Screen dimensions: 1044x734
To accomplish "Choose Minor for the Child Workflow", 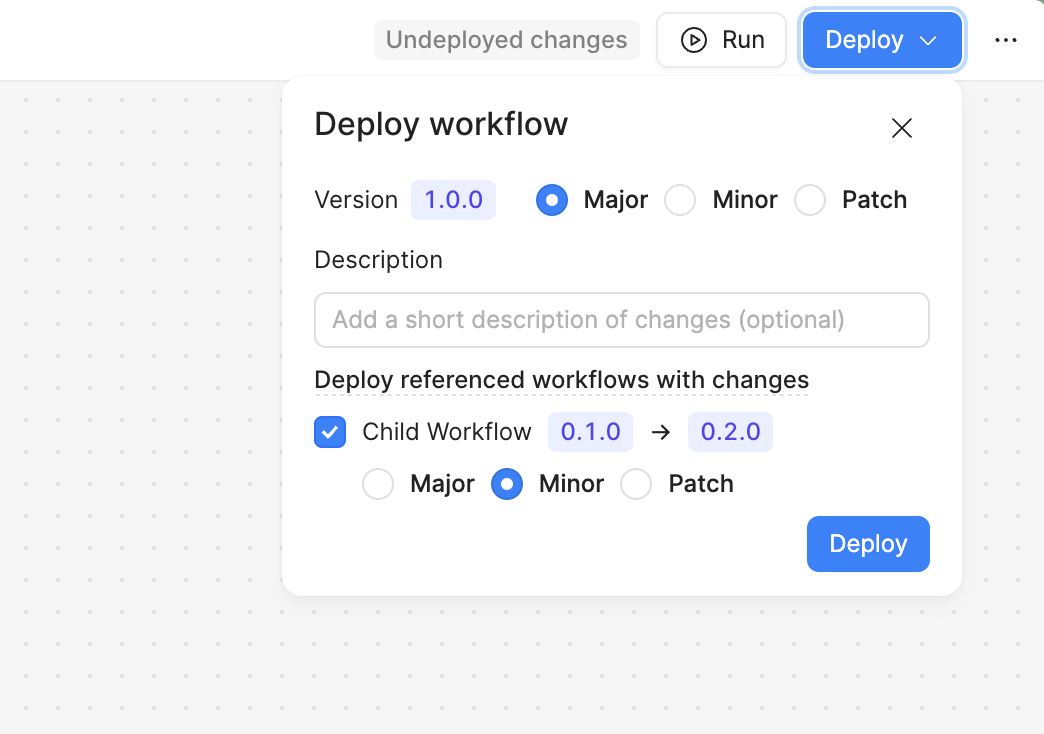I will pos(507,484).
